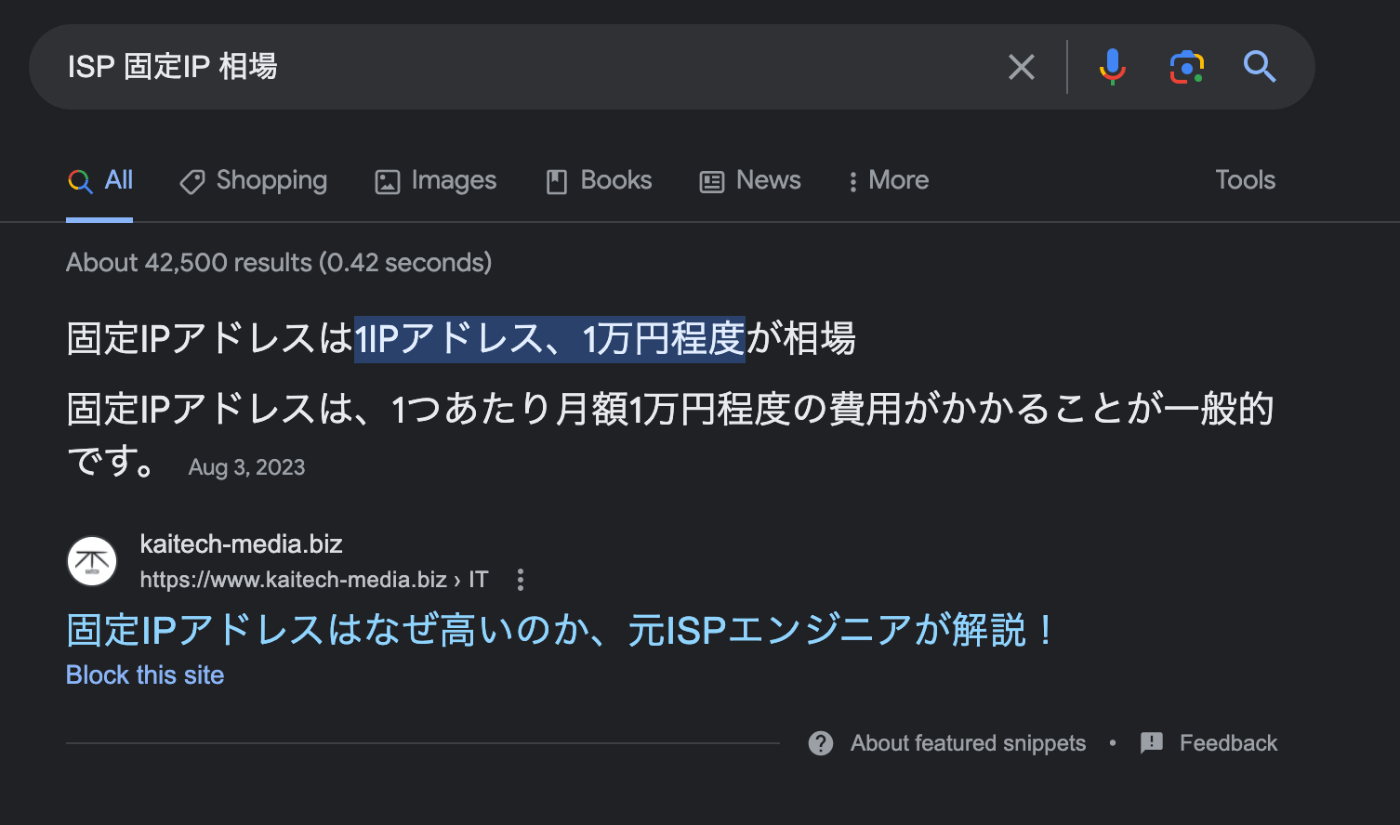Select the All results tab
The height and width of the screenshot is (825, 1400).
click(100, 180)
